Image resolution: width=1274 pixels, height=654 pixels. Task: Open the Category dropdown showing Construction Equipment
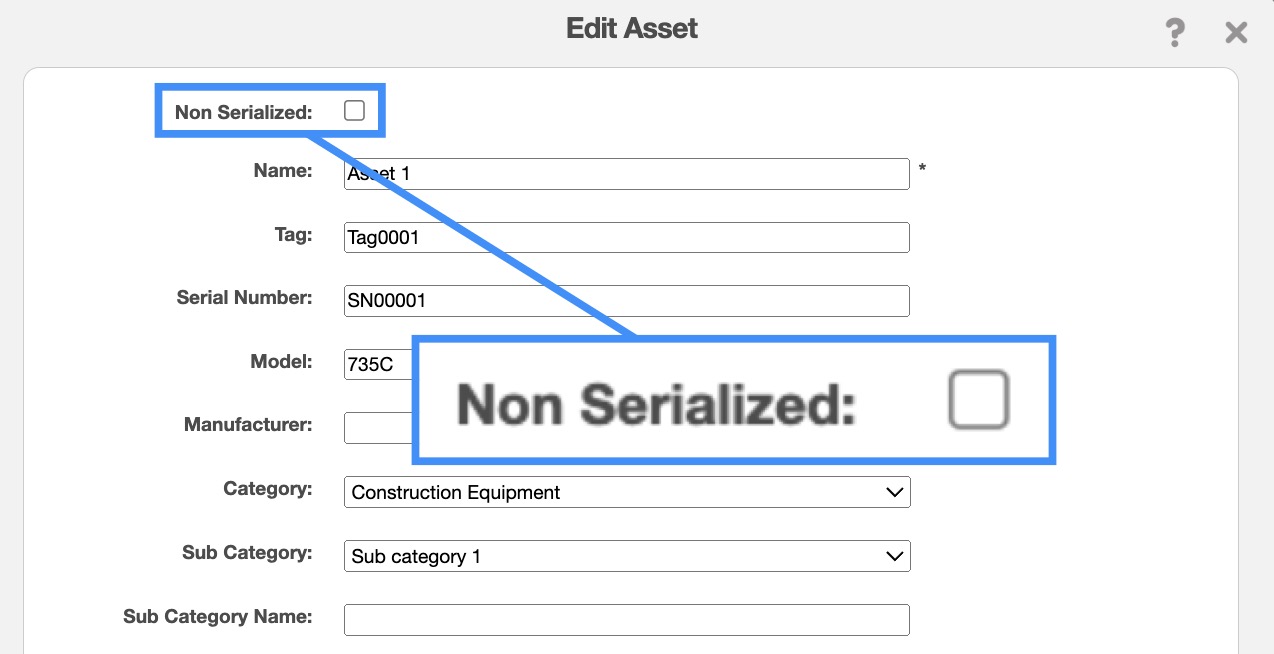(x=626, y=492)
